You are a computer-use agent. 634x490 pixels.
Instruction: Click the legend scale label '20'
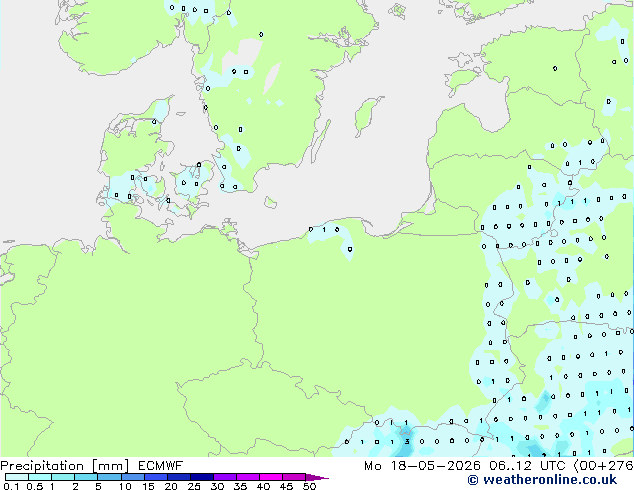[x=171, y=486]
